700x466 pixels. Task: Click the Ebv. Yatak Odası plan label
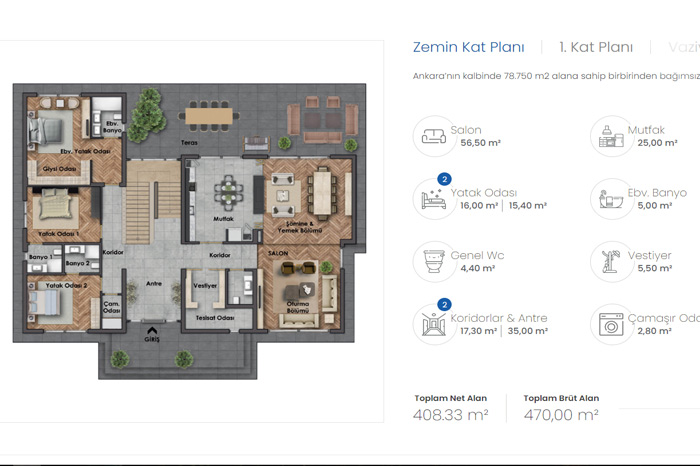click(85, 151)
